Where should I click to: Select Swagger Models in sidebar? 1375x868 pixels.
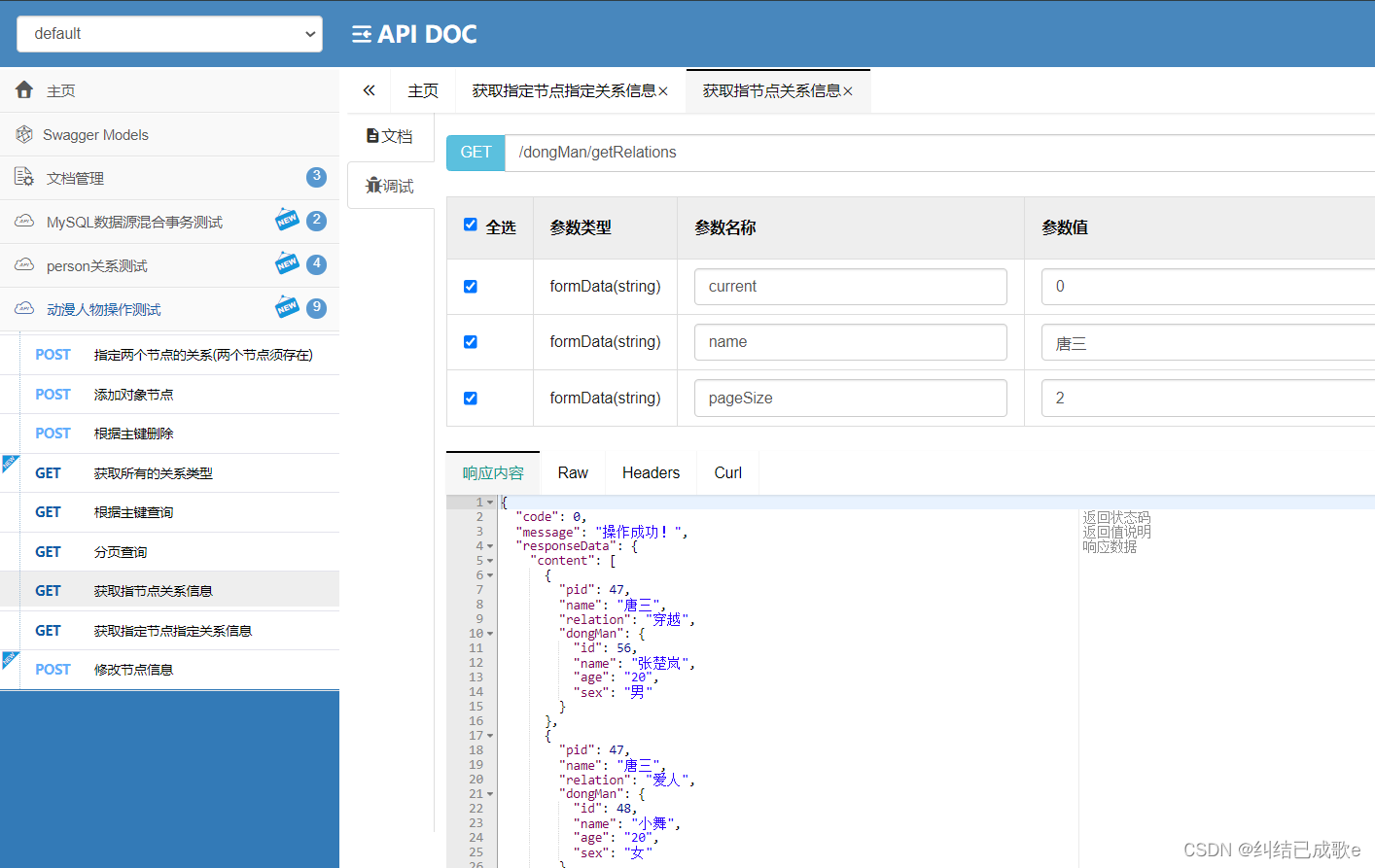169,134
